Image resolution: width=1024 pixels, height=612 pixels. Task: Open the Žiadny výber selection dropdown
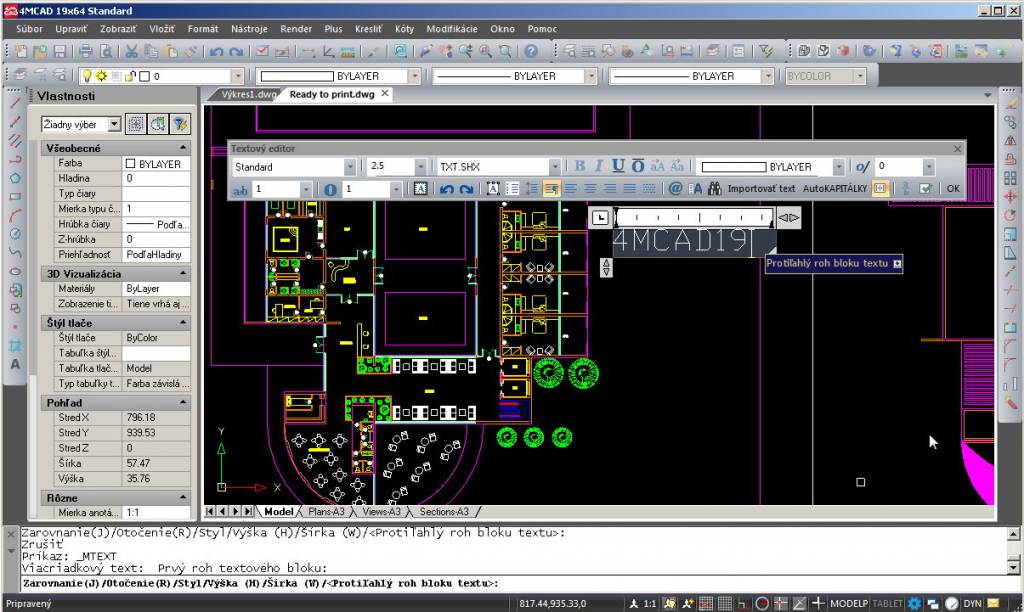tap(114, 124)
